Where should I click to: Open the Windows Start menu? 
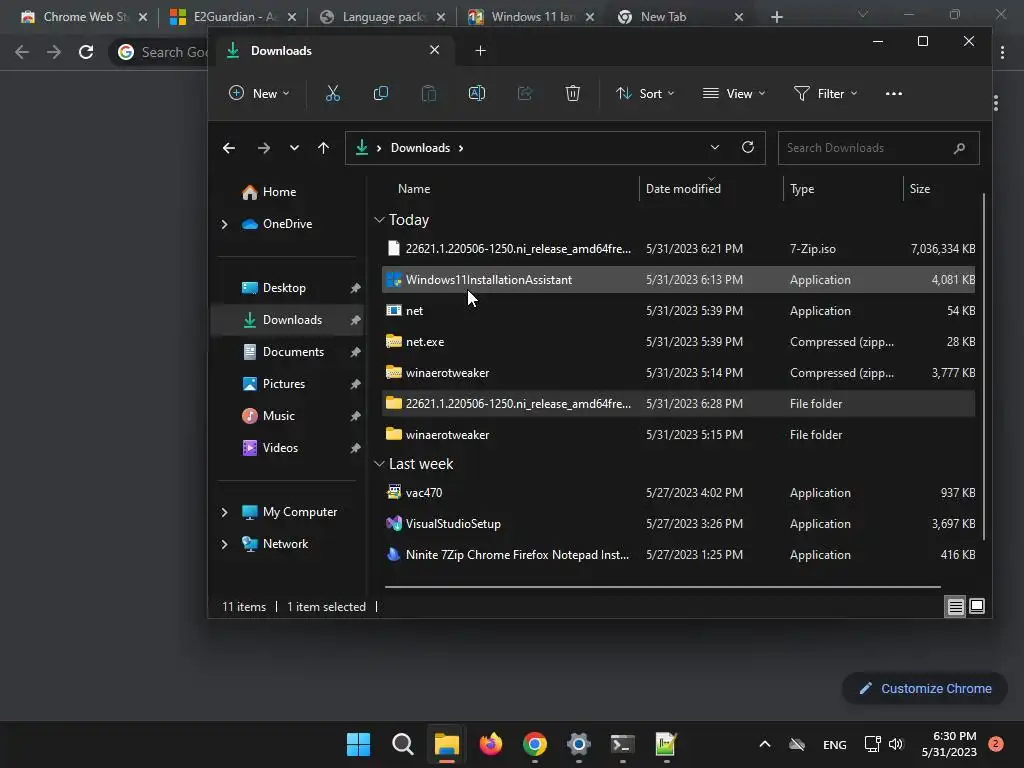[358, 744]
